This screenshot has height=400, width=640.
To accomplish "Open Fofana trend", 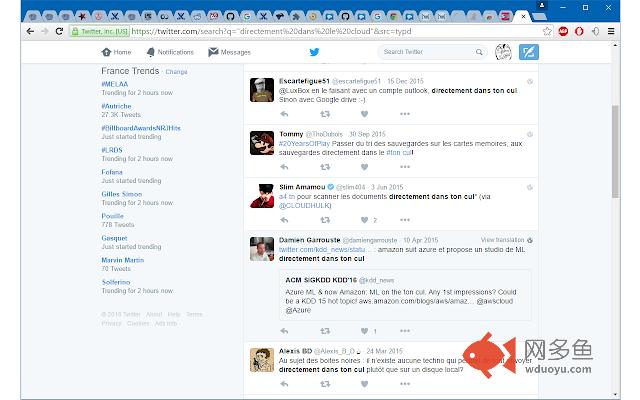I will point(112,172).
